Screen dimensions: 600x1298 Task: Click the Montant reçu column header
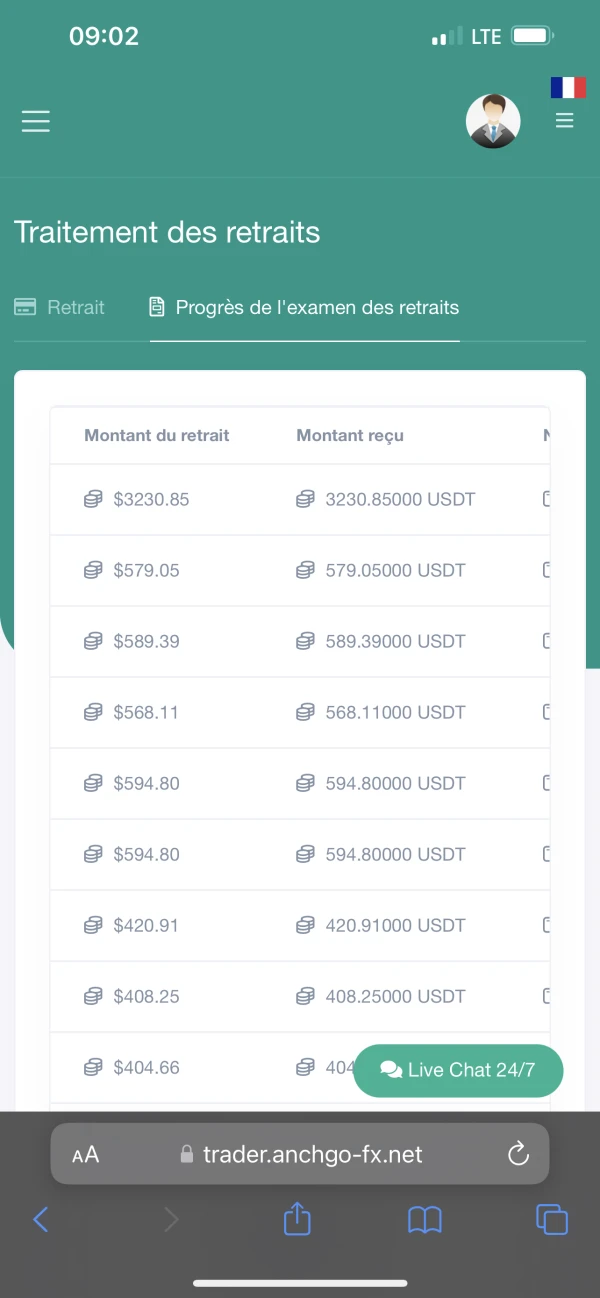[350, 435]
